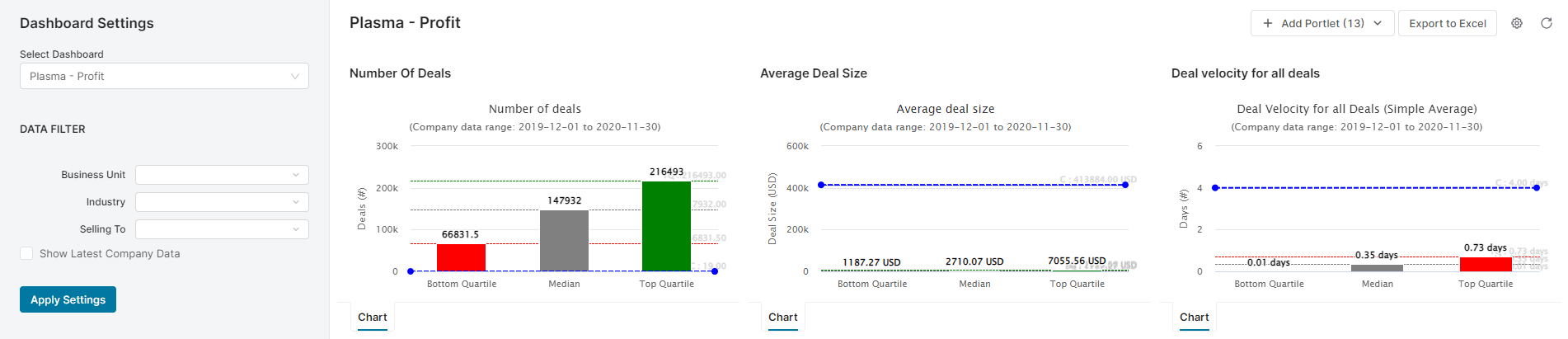This screenshot has height=339, width=1568.
Task: Click the gray Median deals bar
Action: (564, 240)
